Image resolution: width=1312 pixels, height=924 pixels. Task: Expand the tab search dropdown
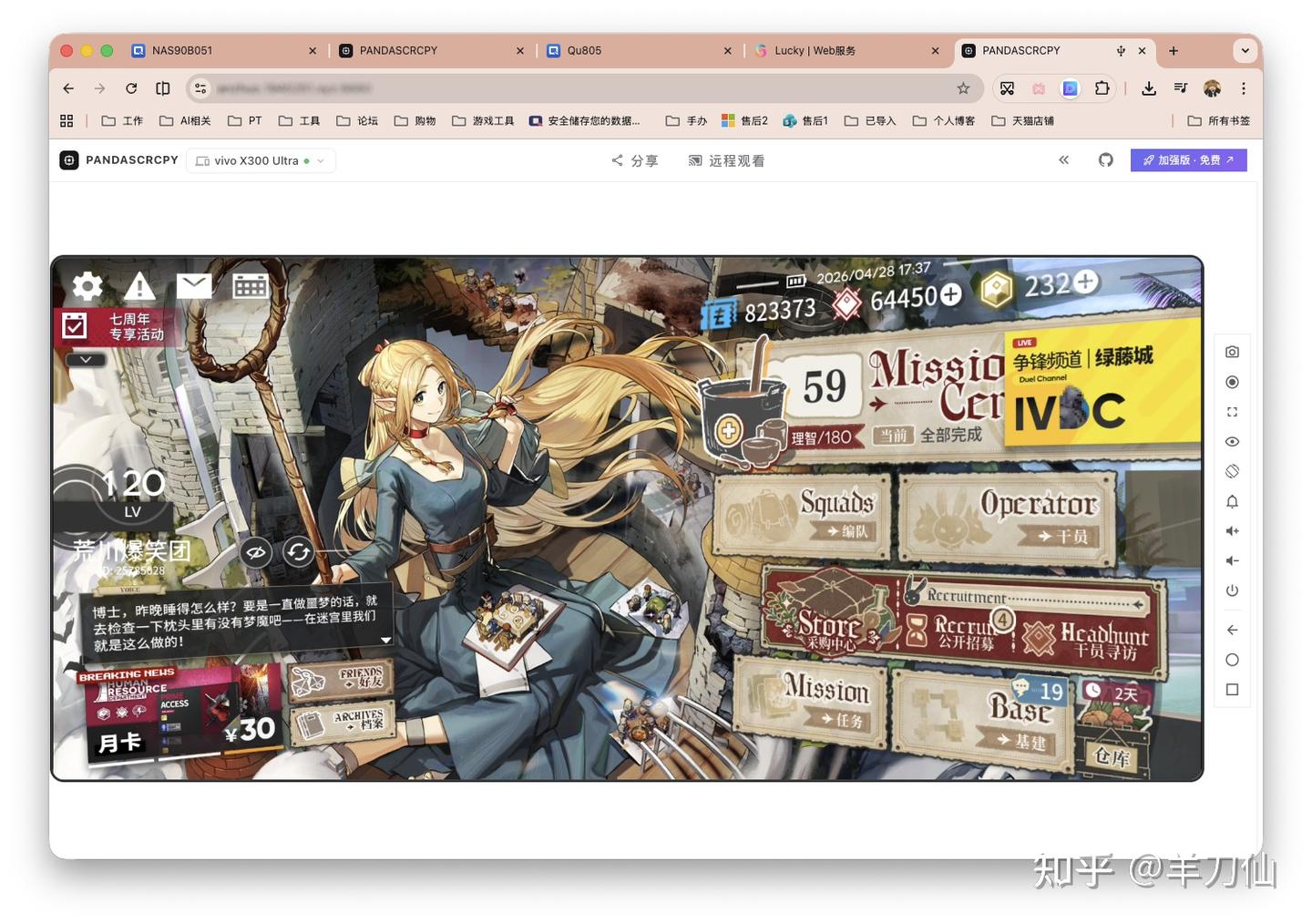tap(1245, 51)
